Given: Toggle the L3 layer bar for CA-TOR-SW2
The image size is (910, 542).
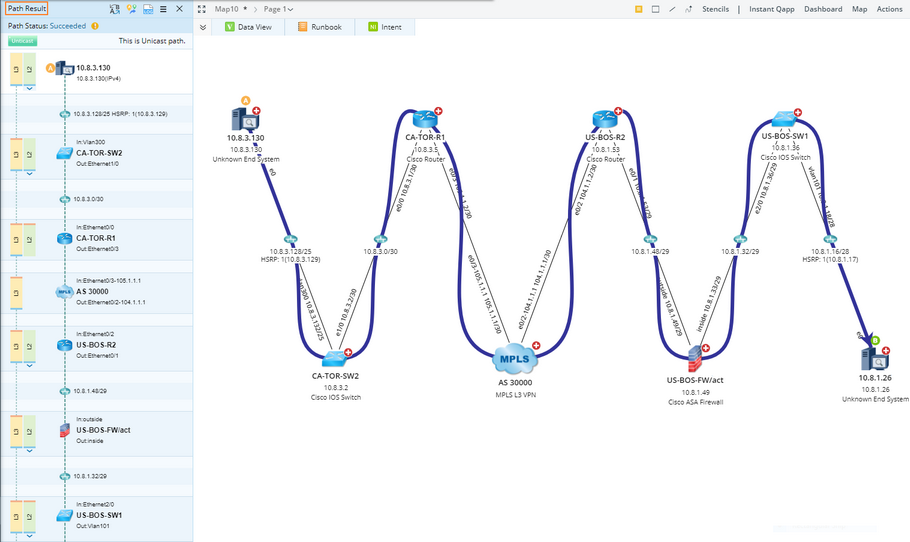Looking at the screenshot, I should click(16, 154).
